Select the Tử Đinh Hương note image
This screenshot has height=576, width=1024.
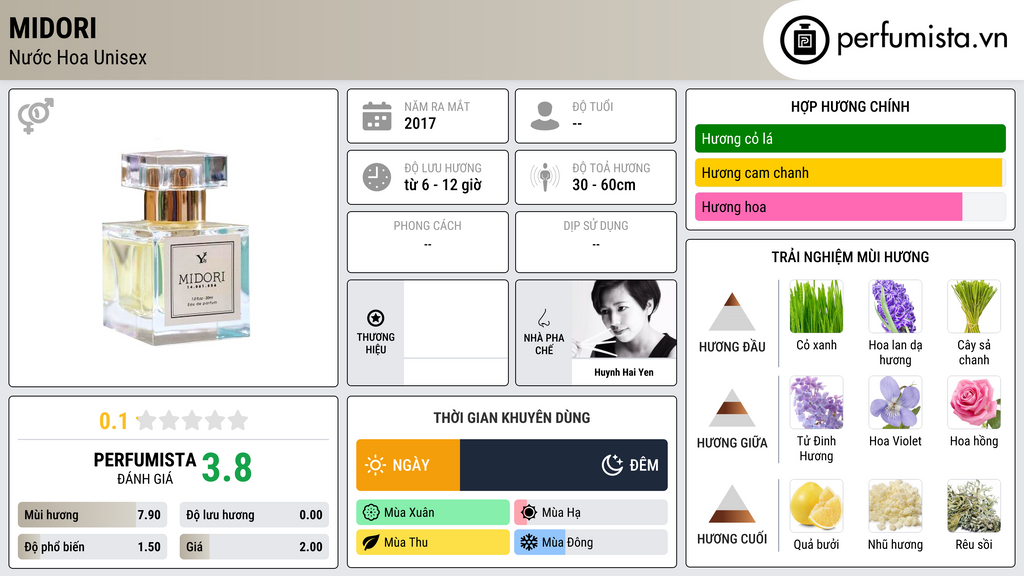tap(816, 402)
